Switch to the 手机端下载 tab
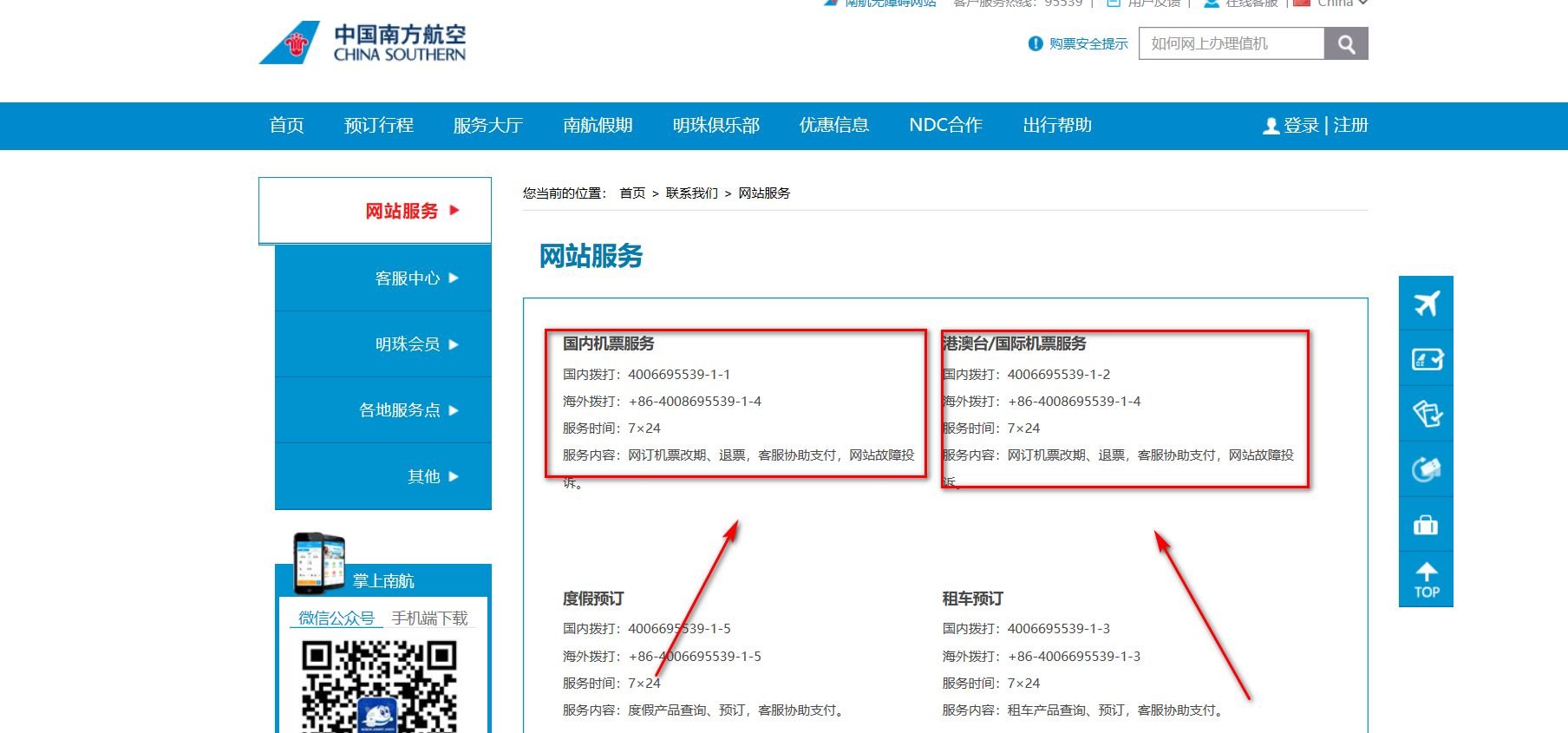This screenshot has width=1568, height=733. [x=429, y=618]
